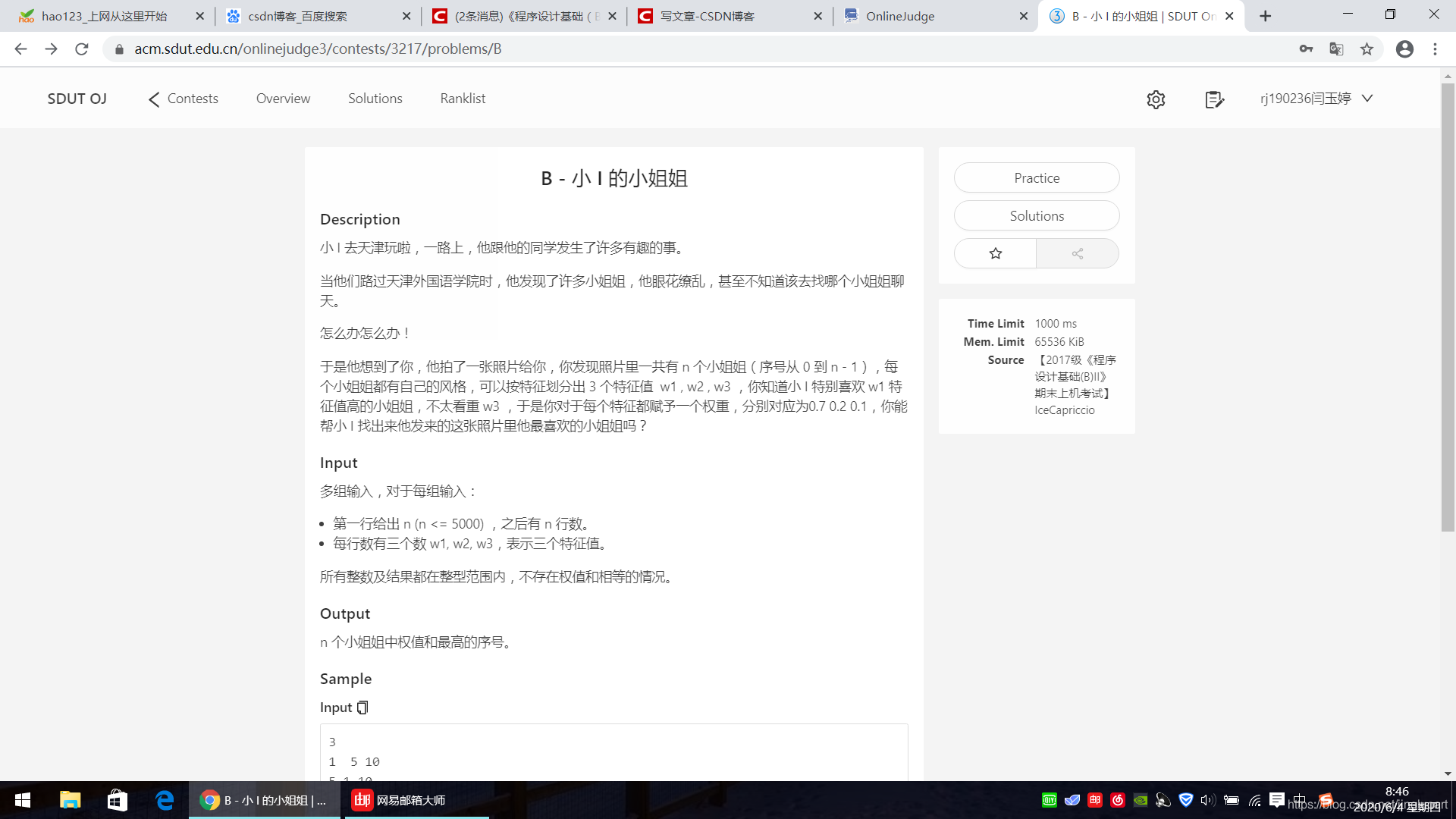Open the notification center icon in tray
Screen dimensions: 1456x819
pos(1277,801)
